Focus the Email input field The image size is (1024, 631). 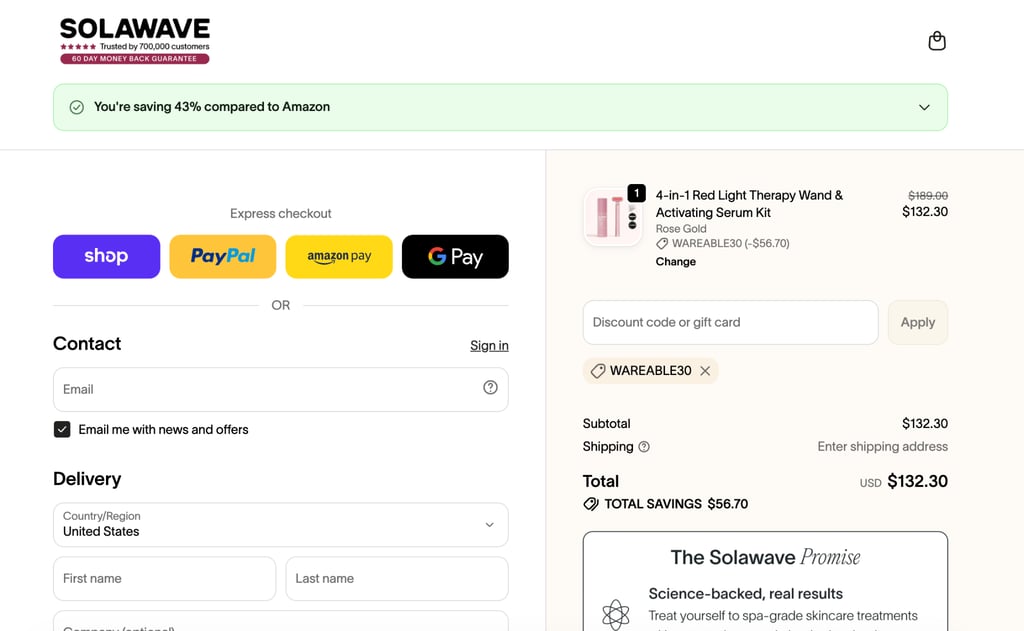click(x=281, y=389)
